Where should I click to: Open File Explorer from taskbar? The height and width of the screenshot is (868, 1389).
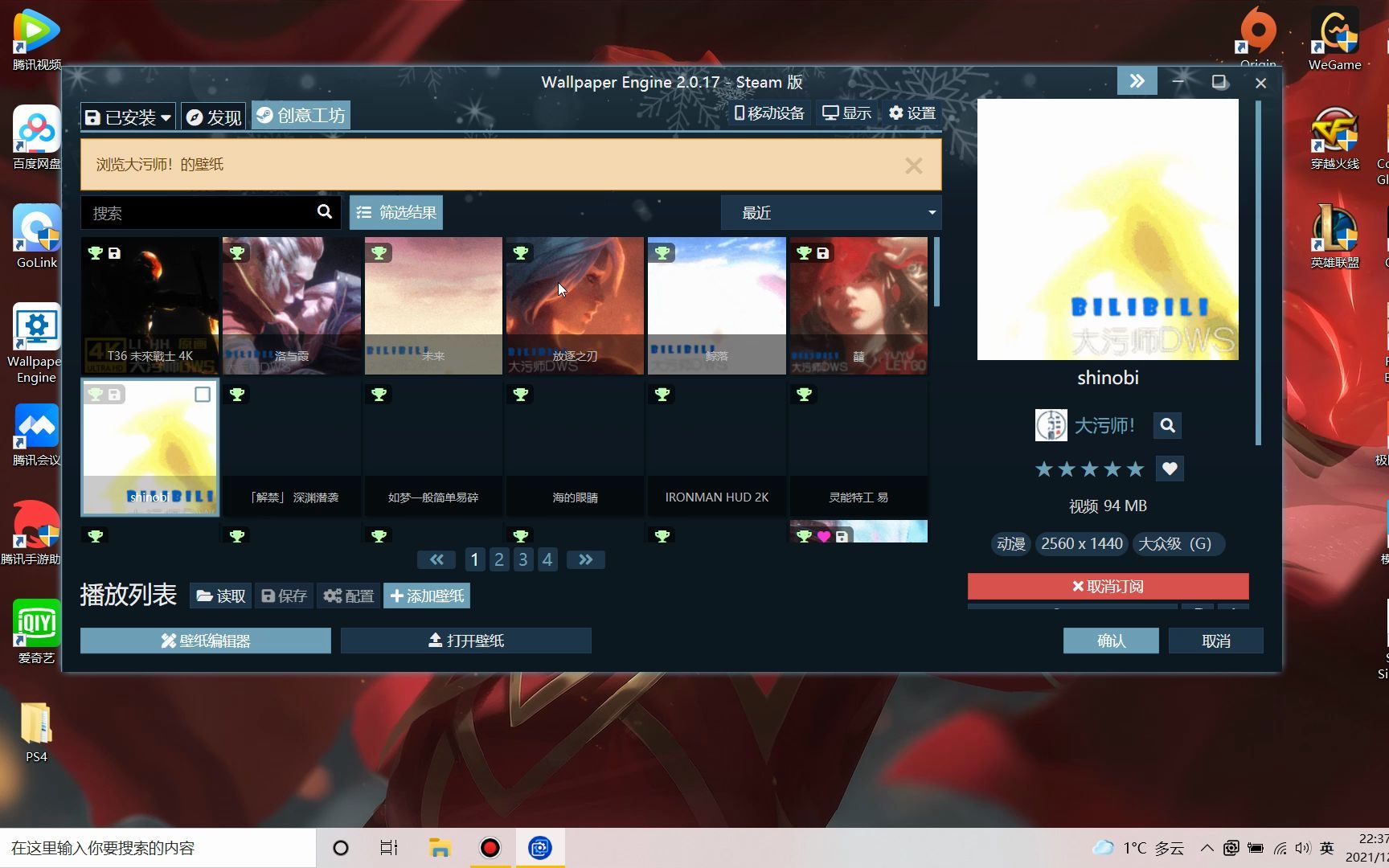click(439, 848)
